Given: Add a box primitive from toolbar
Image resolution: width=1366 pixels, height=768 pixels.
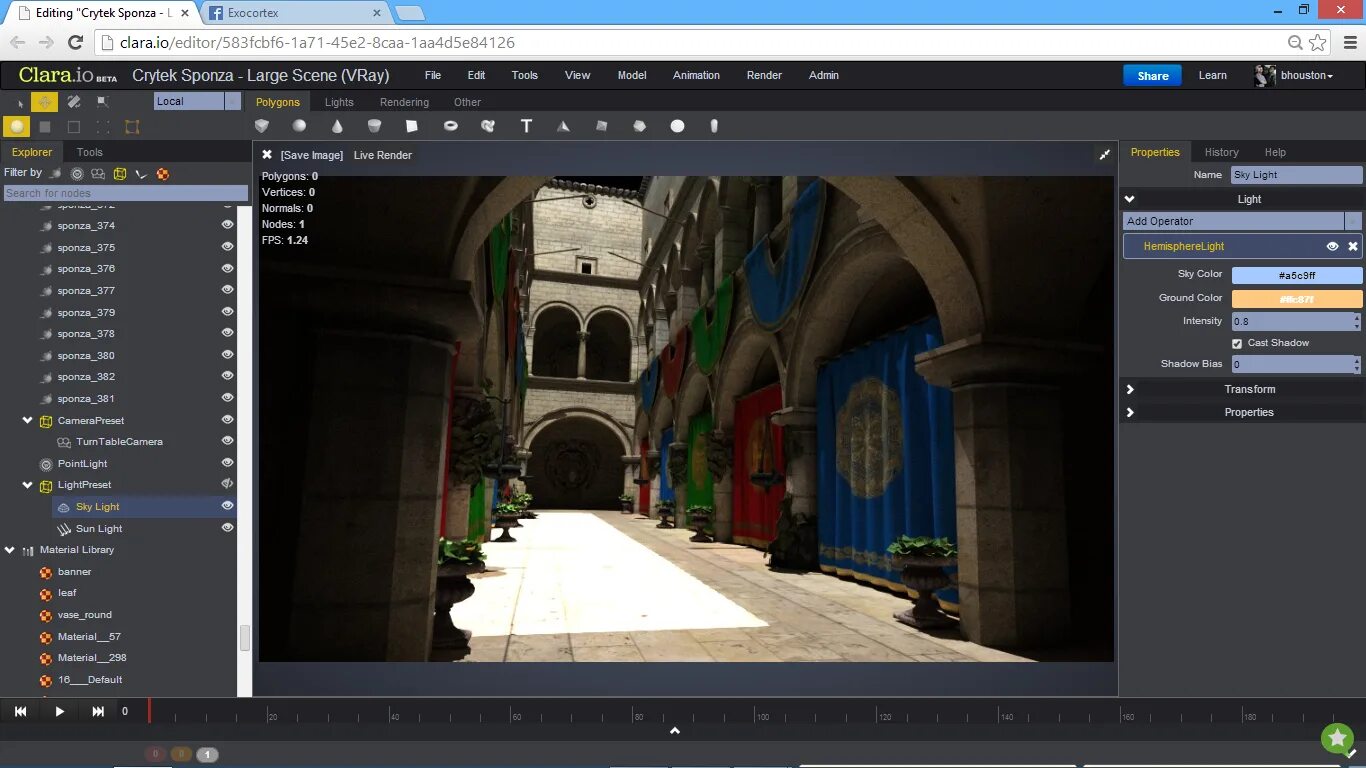Looking at the screenshot, I should tap(262, 126).
